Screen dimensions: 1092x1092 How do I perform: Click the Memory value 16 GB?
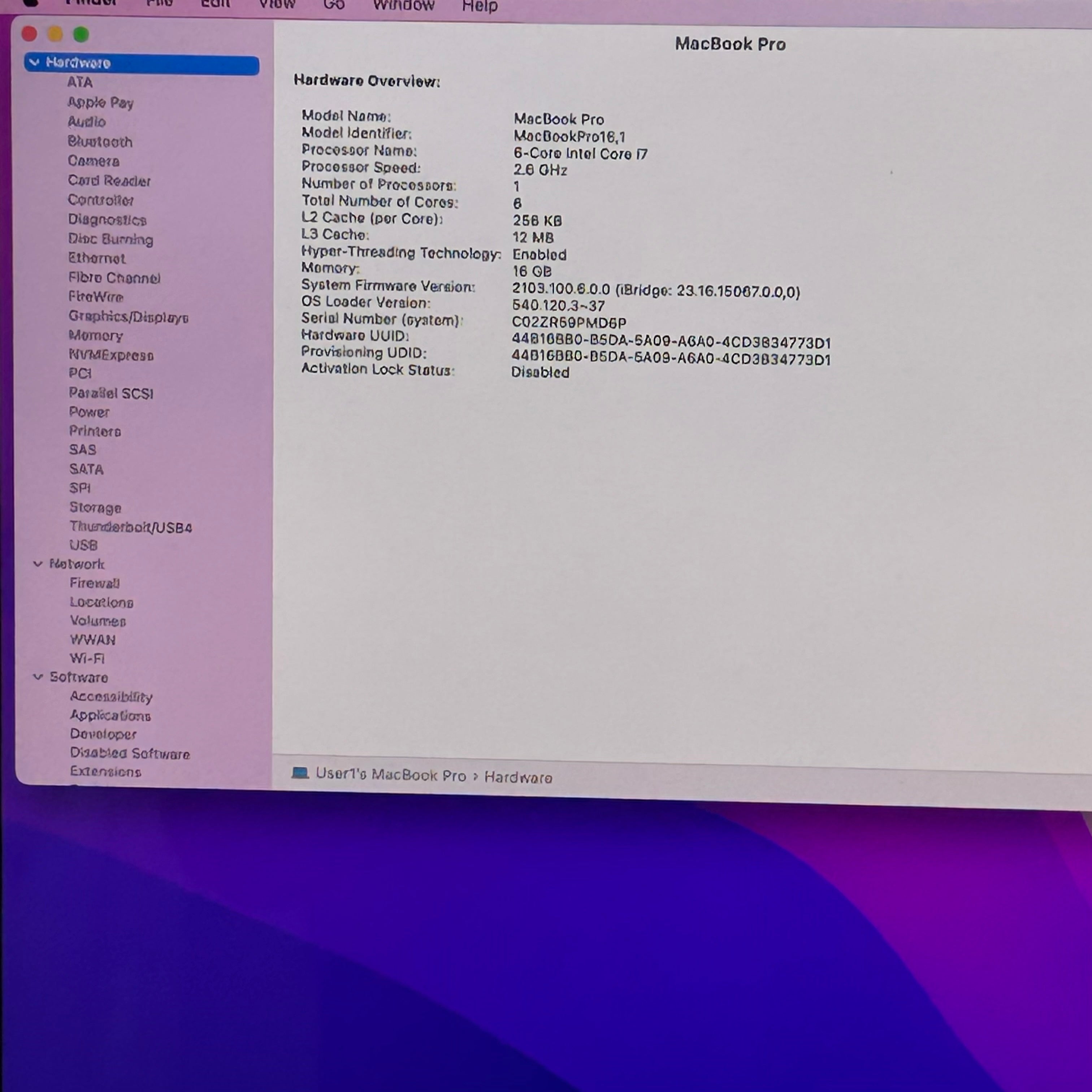click(532, 272)
